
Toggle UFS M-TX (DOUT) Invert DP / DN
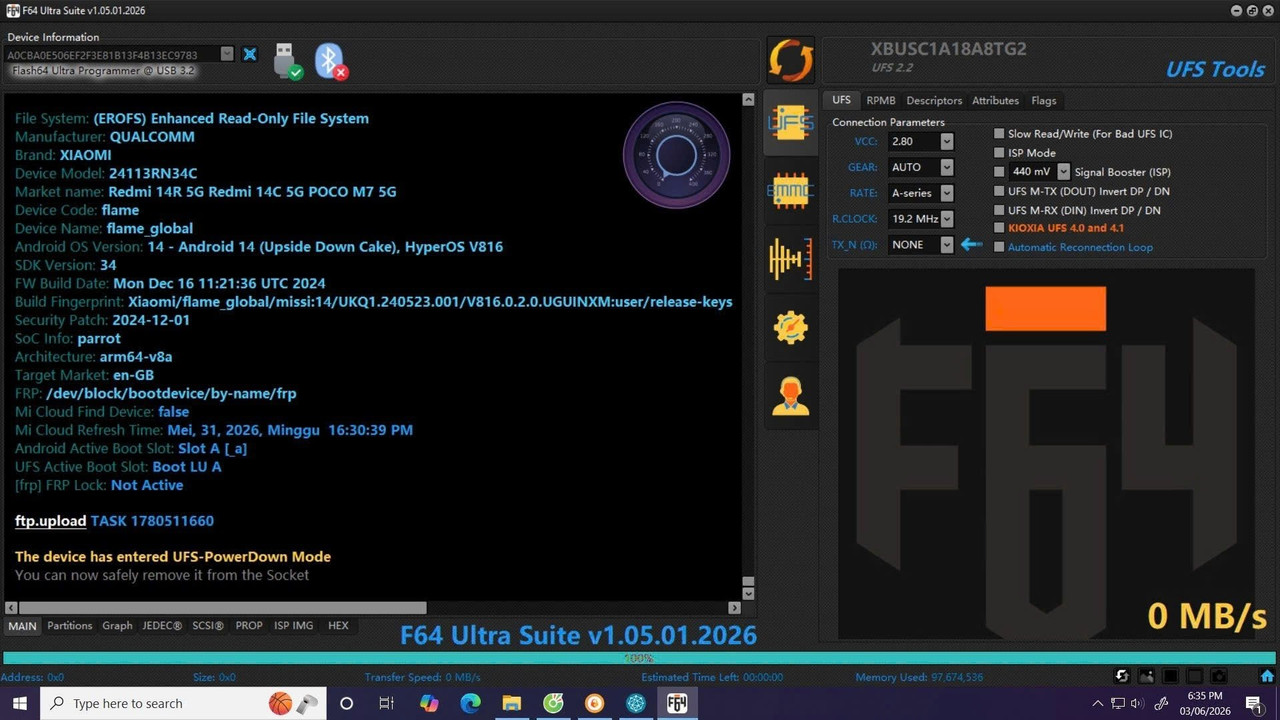pos(999,191)
